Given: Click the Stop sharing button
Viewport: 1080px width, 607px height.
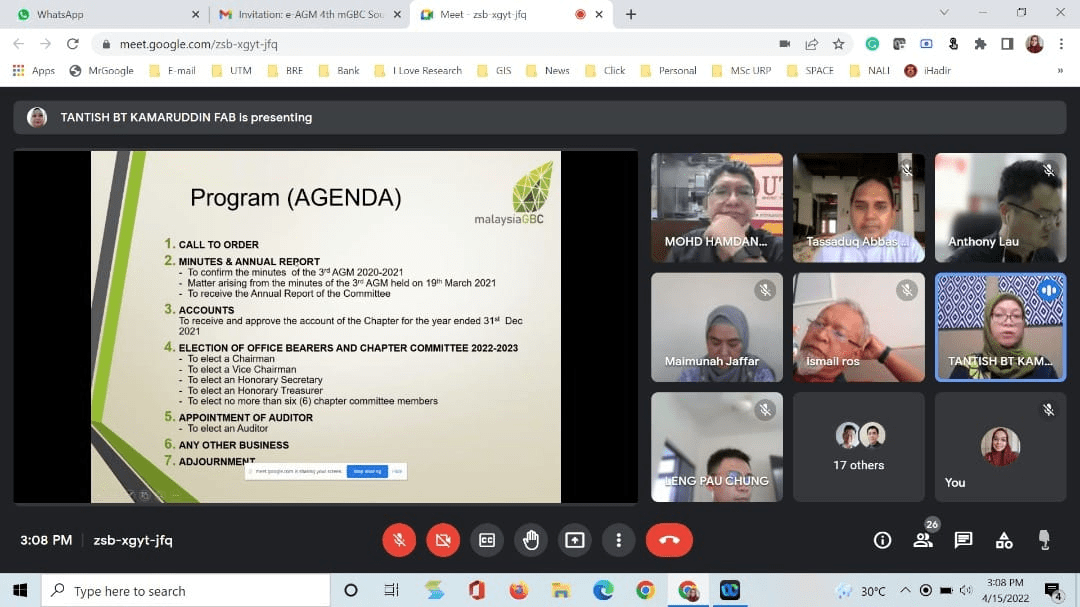Looking at the screenshot, I should click(367, 470).
